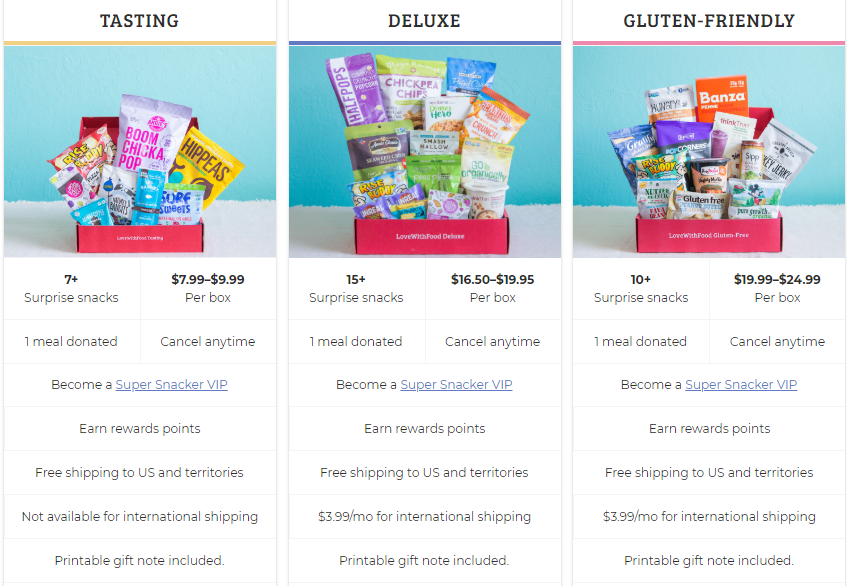This screenshot has height=586, width=847.
Task: Click the 10+ Surprise snacks cell
Action: click(641, 288)
